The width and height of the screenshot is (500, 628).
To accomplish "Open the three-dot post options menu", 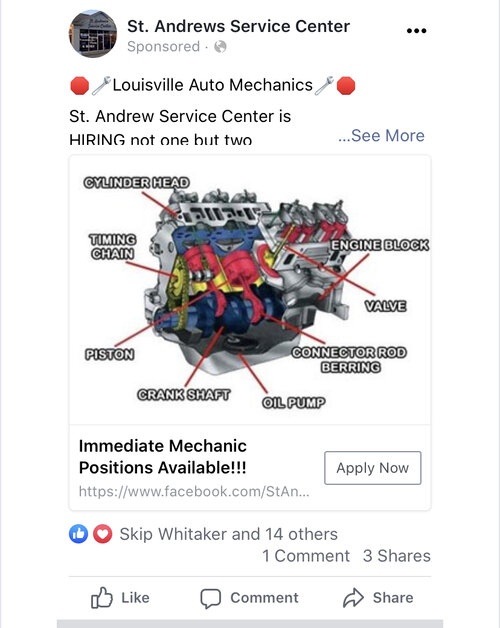I will 416,31.
